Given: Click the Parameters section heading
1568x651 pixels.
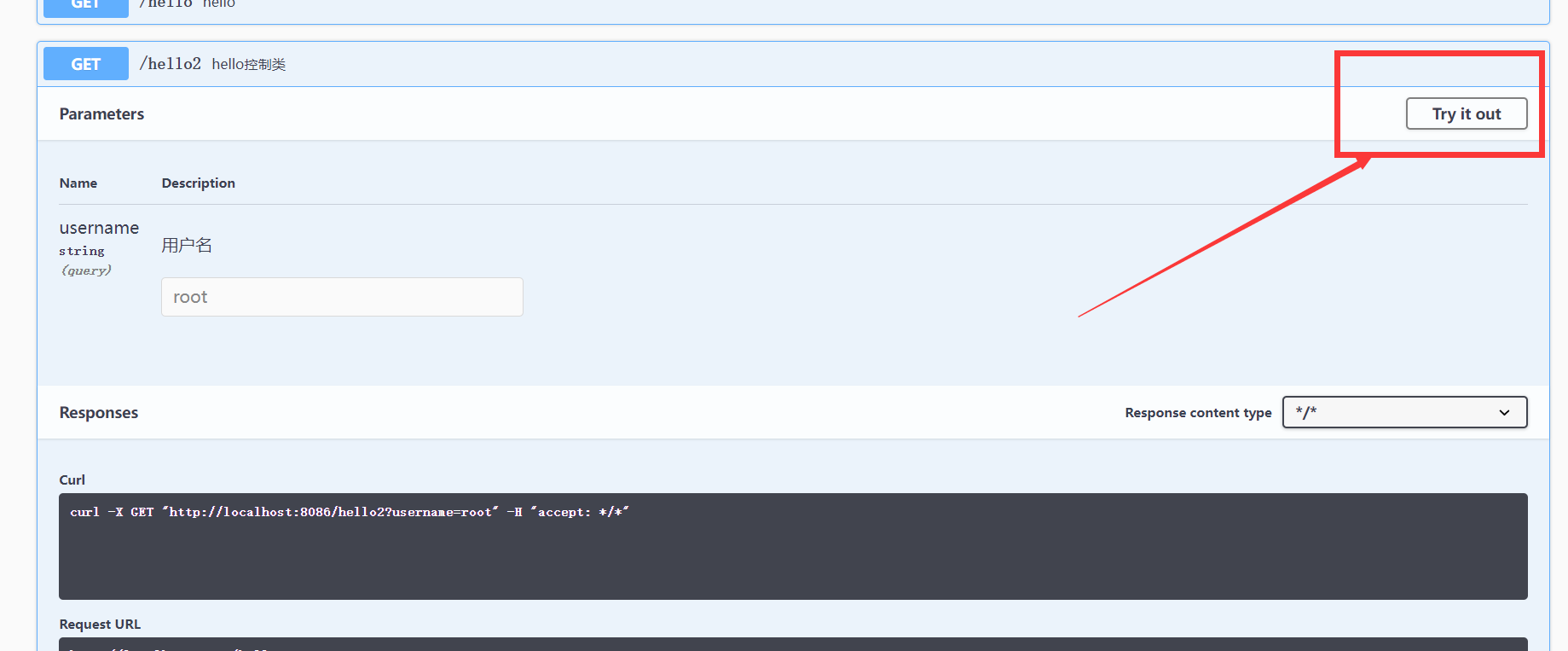Looking at the screenshot, I should (x=101, y=114).
